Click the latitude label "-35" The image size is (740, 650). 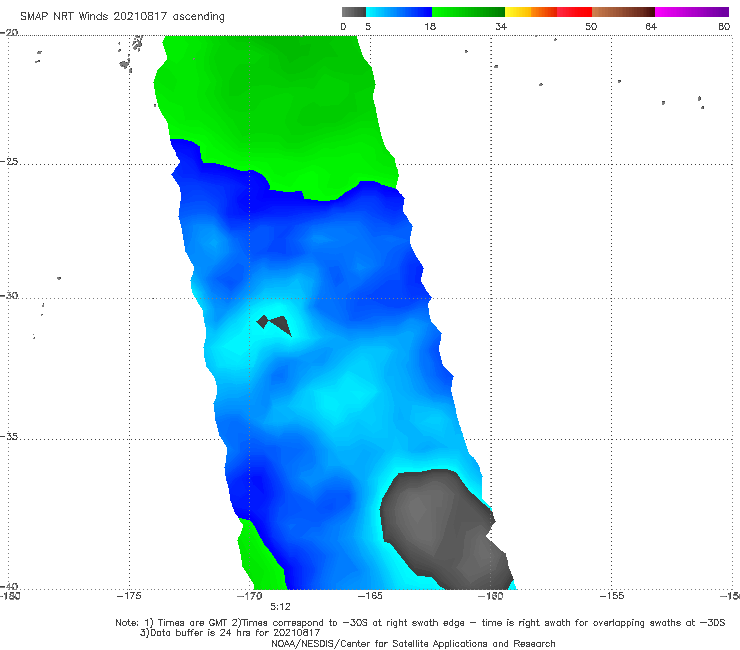click(9, 436)
